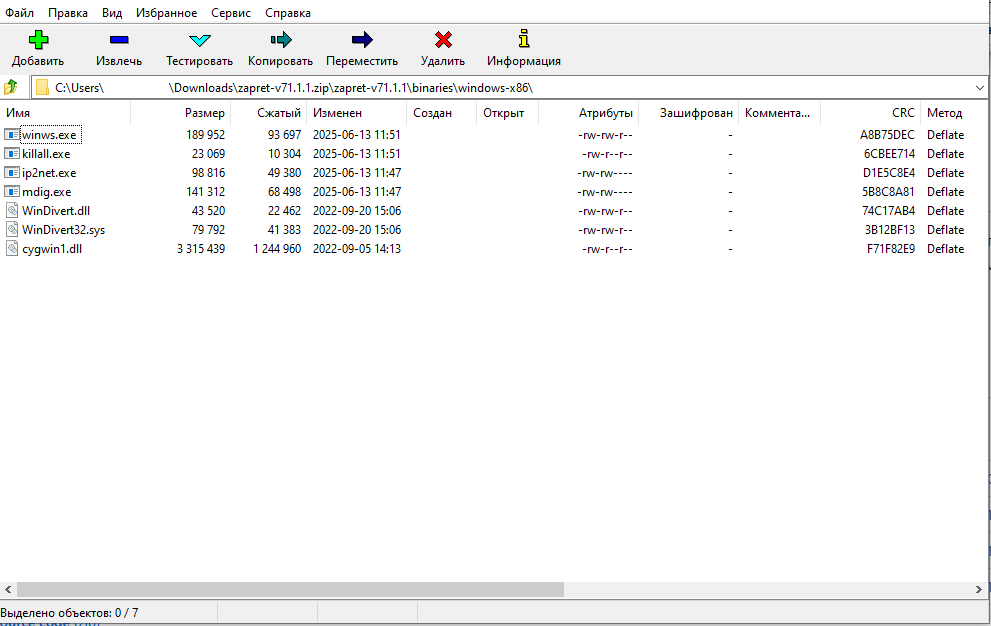Click the WinDivert32.sys file icon

11,230
